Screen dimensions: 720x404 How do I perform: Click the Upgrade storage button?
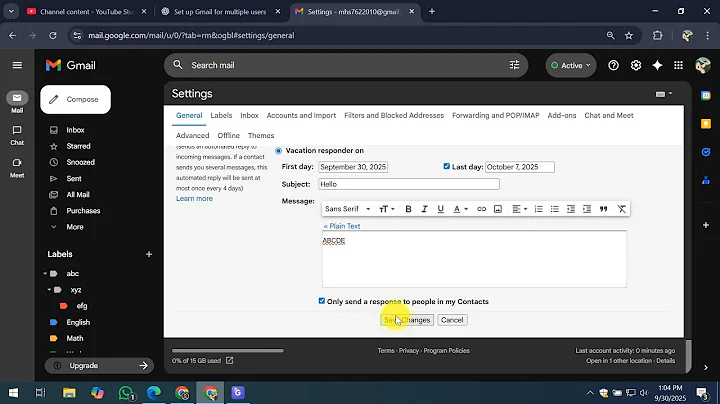pos(99,365)
